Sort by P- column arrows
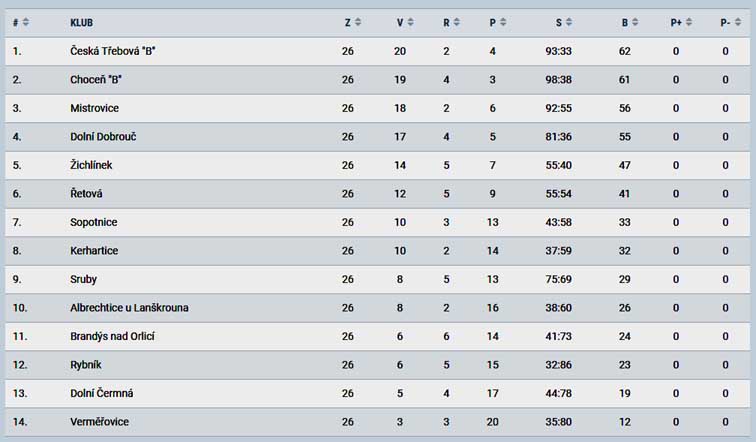This screenshot has width=756, height=442. click(x=738, y=22)
